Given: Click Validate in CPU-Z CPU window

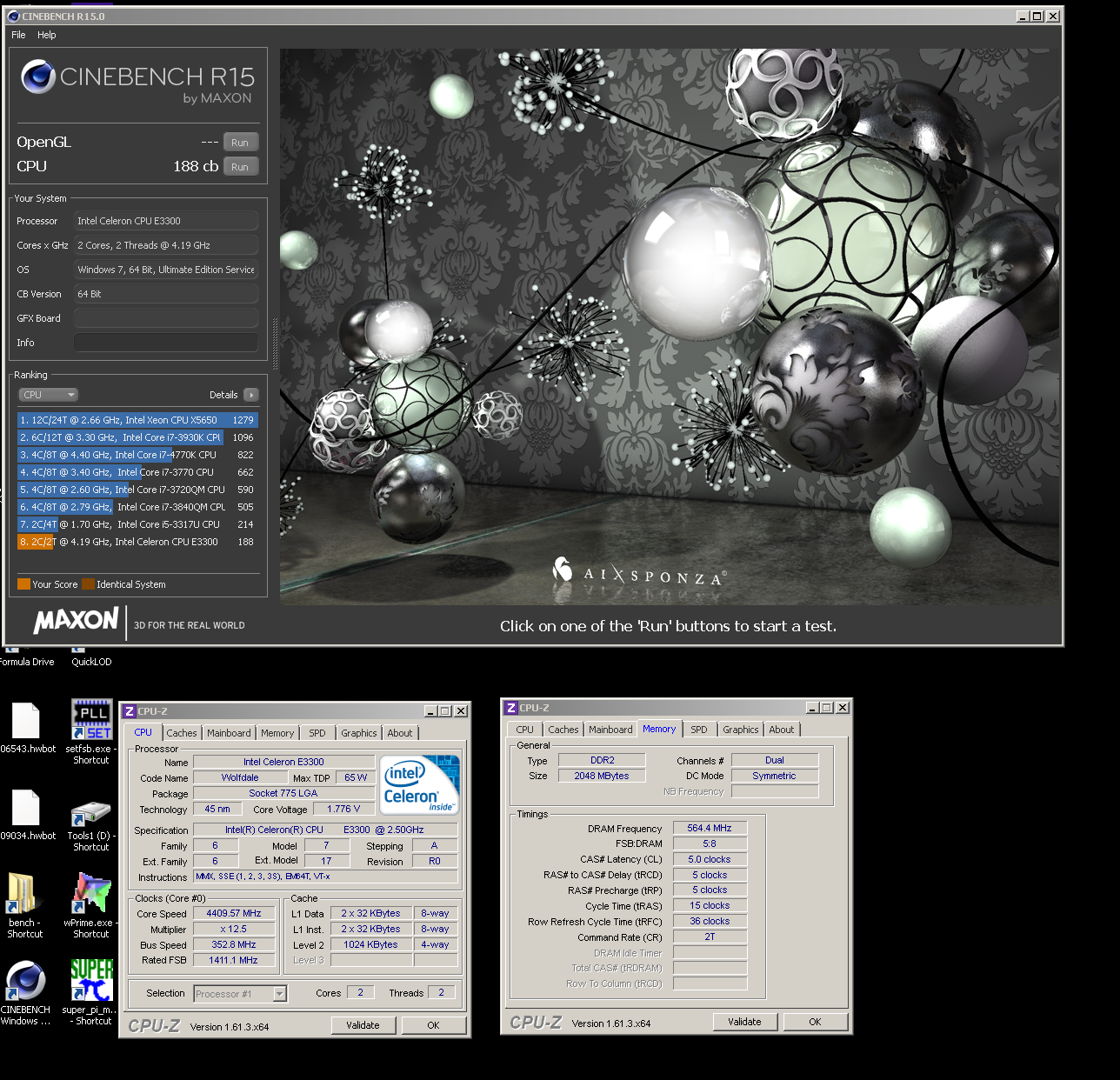Looking at the screenshot, I should point(363,1025).
